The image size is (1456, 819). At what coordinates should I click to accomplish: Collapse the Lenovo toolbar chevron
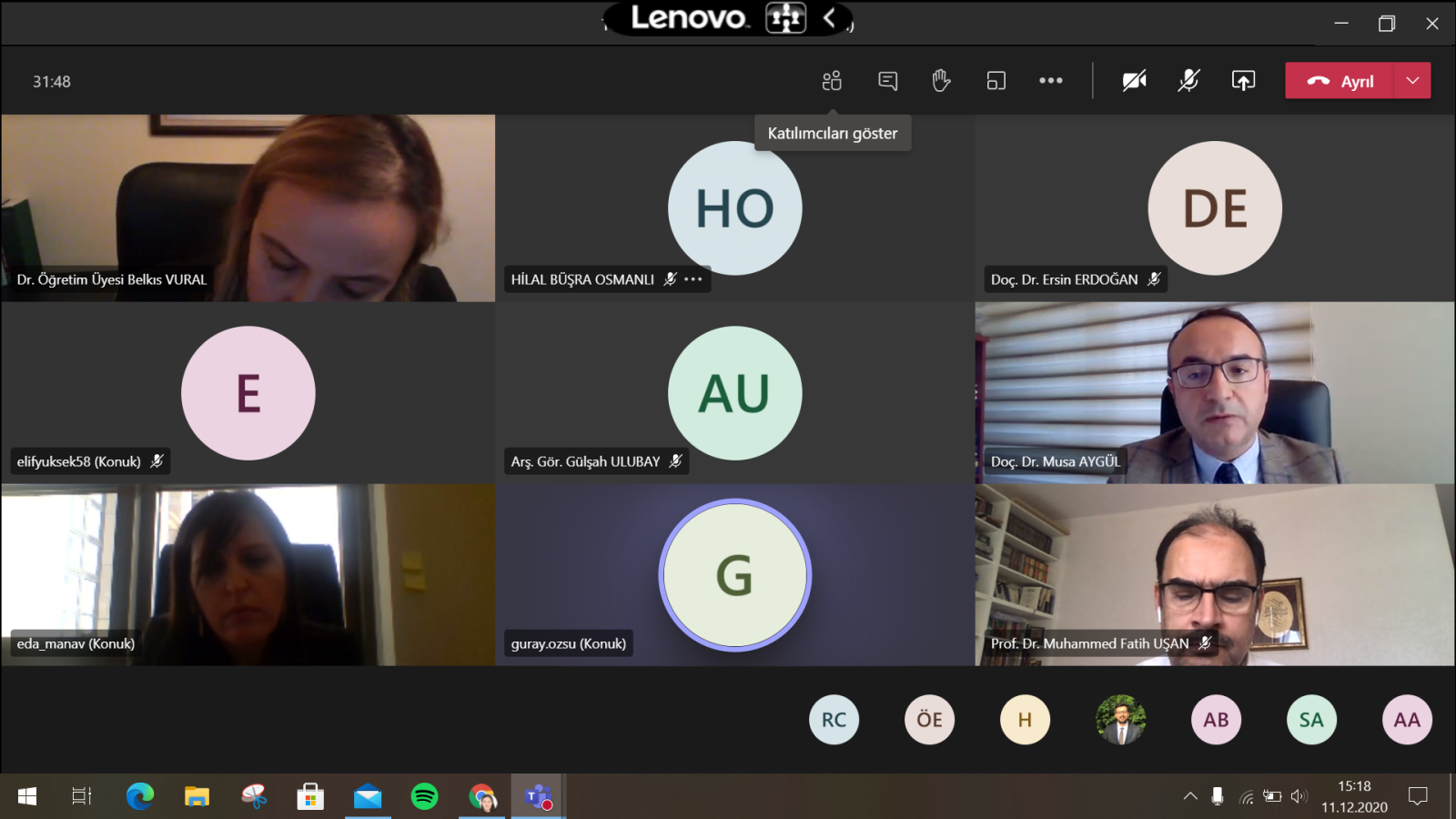(x=829, y=17)
